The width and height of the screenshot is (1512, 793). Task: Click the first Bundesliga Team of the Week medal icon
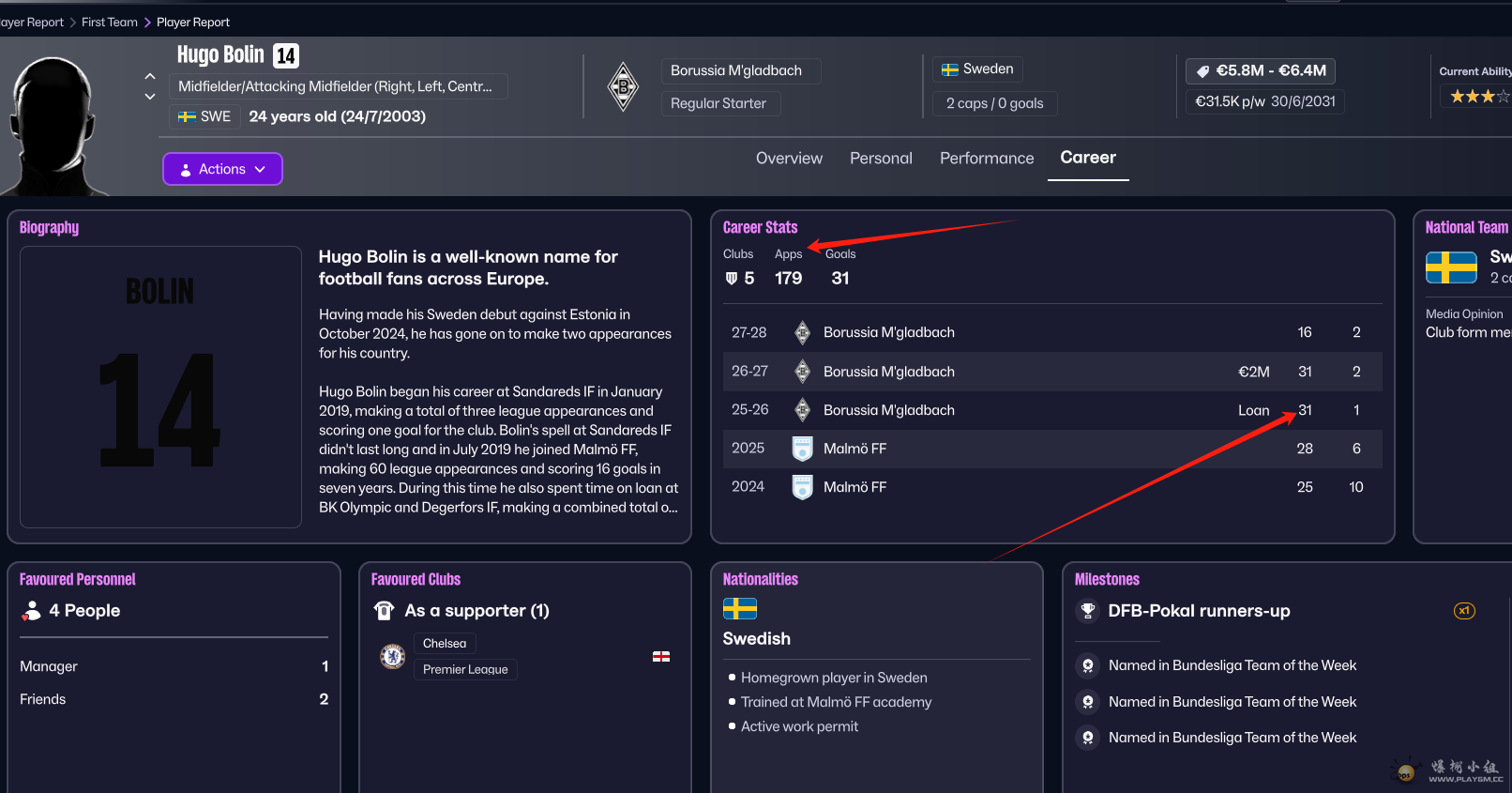click(x=1088, y=665)
